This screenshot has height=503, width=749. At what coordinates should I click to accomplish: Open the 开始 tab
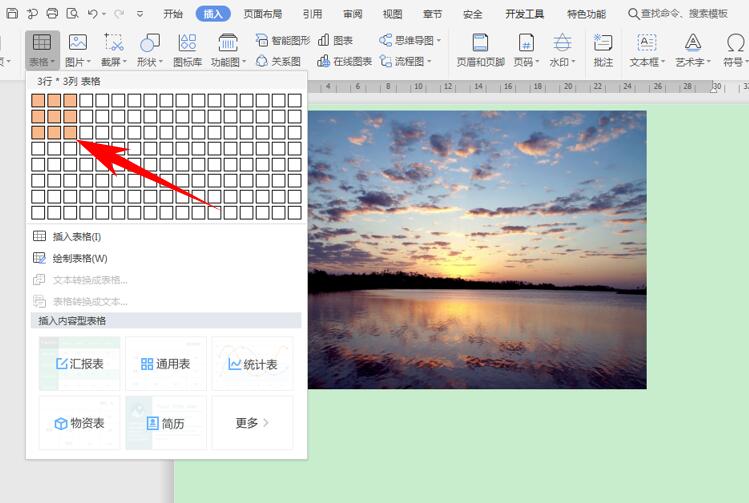tap(173, 14)
